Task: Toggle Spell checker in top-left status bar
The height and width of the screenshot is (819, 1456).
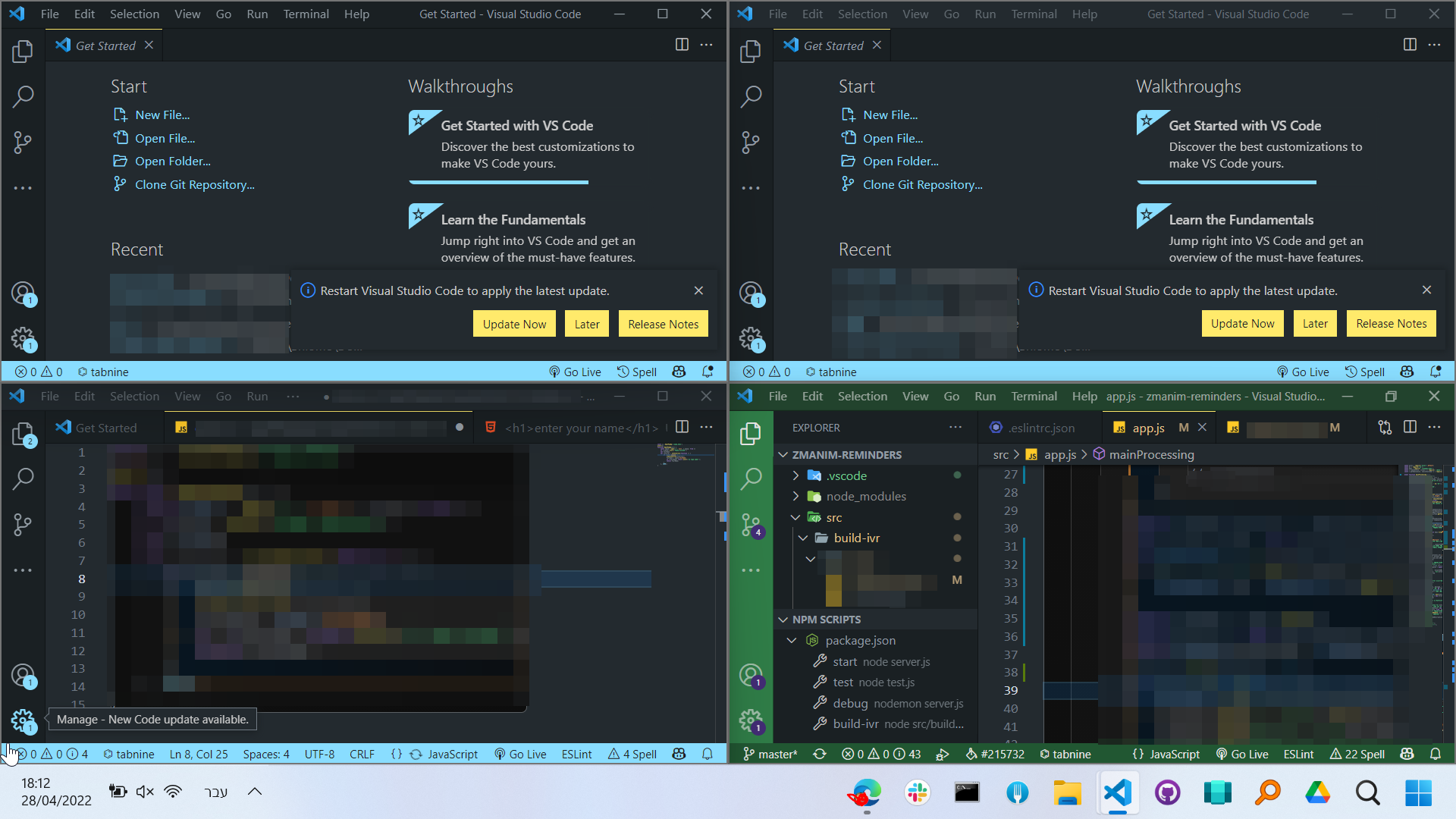Action: 637,372
